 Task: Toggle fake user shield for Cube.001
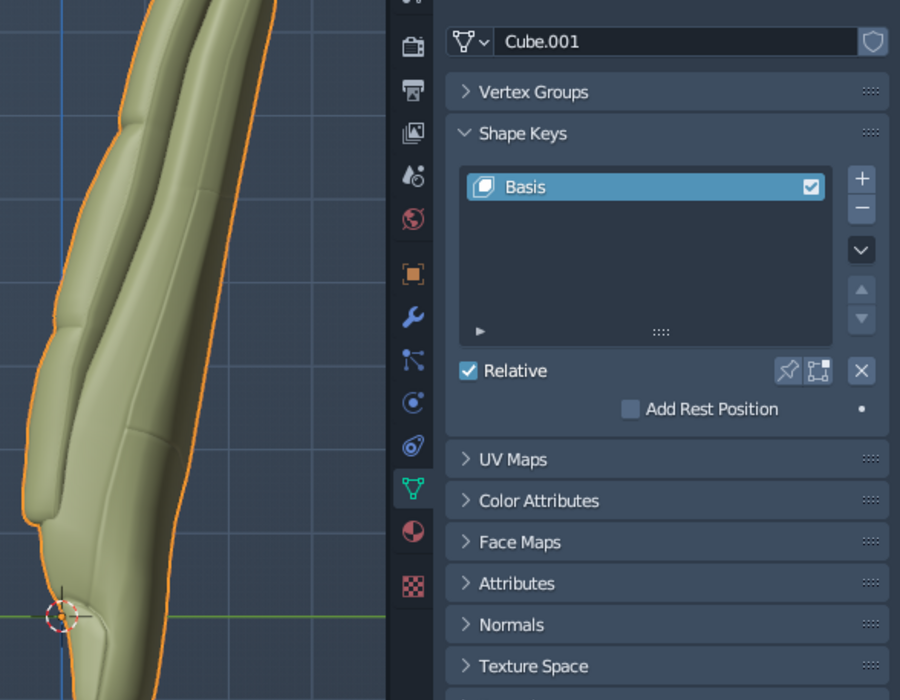(x=872, y=42)
